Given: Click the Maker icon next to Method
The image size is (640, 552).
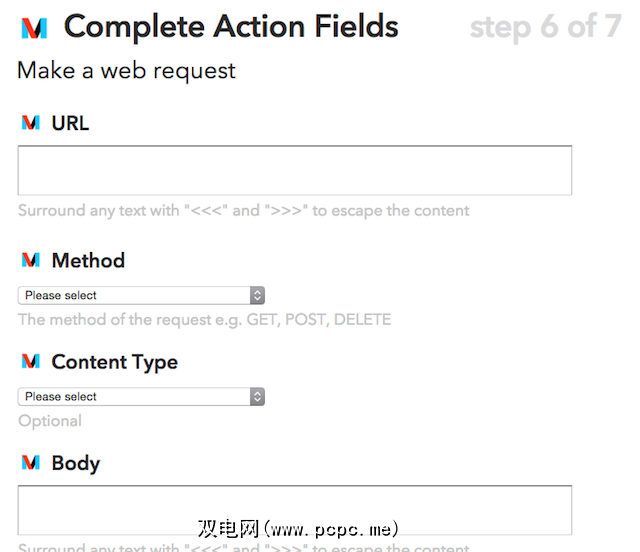Looking at the screenshot, I should [31, 260].
